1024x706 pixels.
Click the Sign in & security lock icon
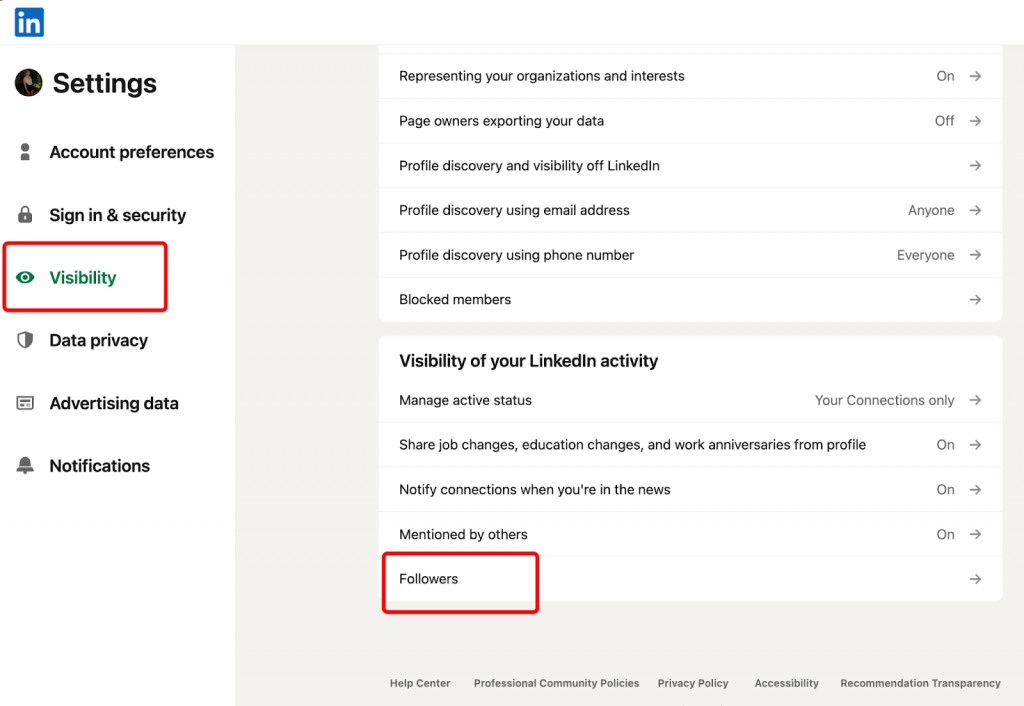(26, 215)
